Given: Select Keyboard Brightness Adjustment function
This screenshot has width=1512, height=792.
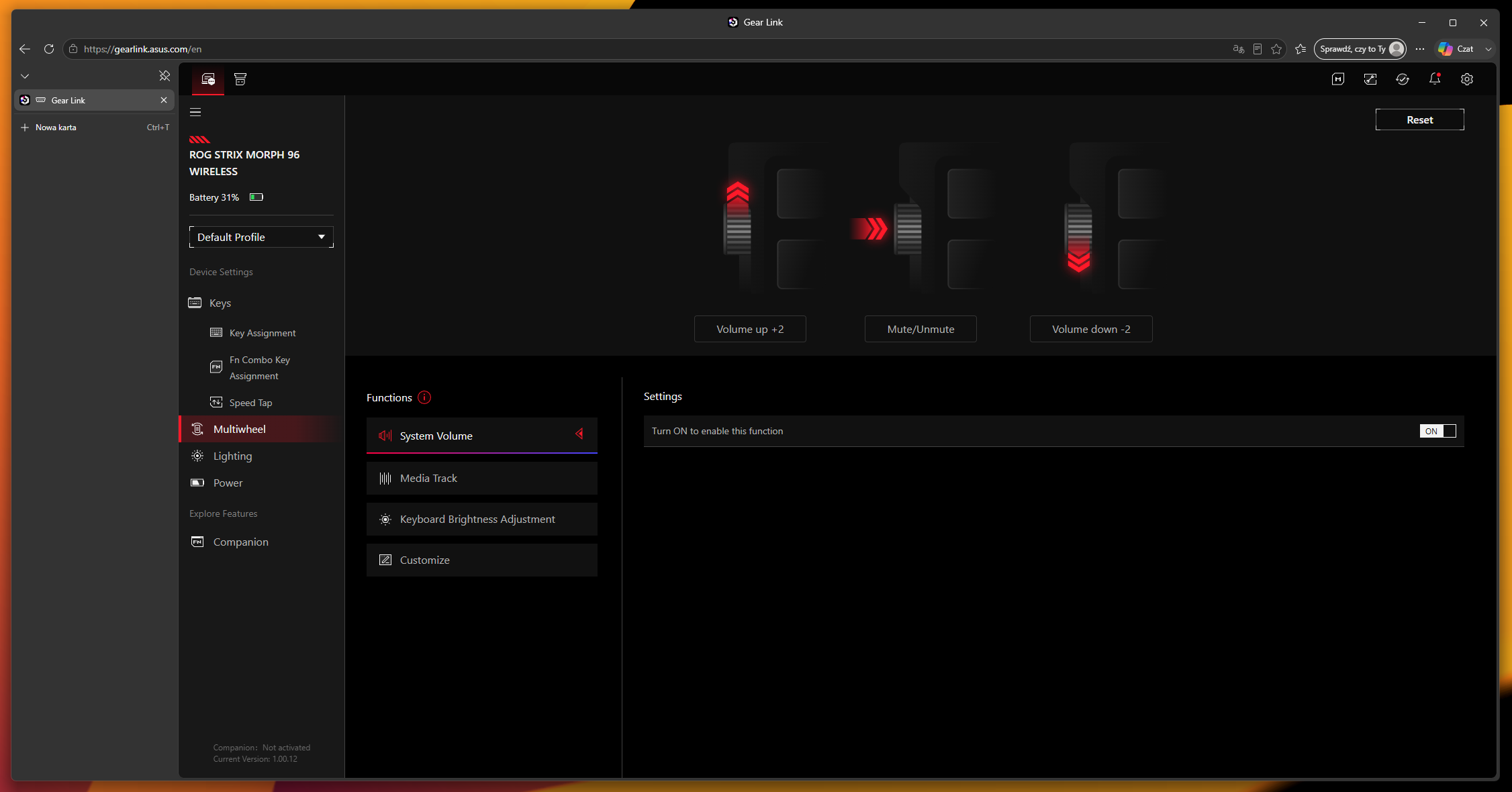Looking at the screenshot, I should point(481,519).
